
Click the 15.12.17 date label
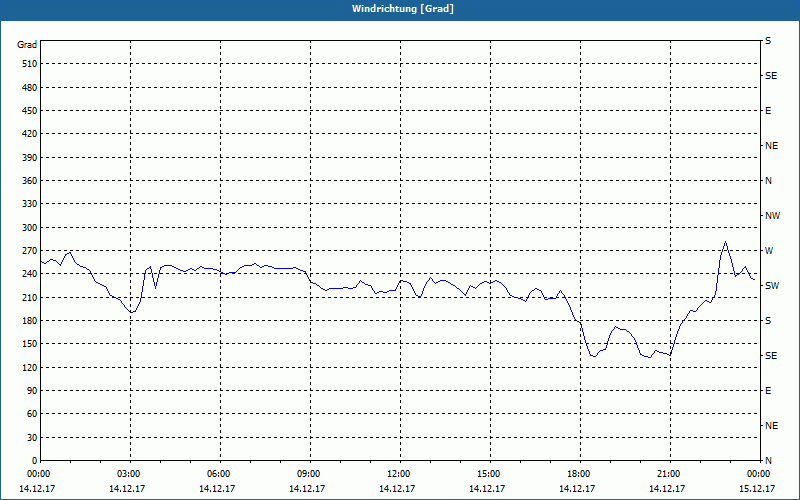tap(757, 489)
